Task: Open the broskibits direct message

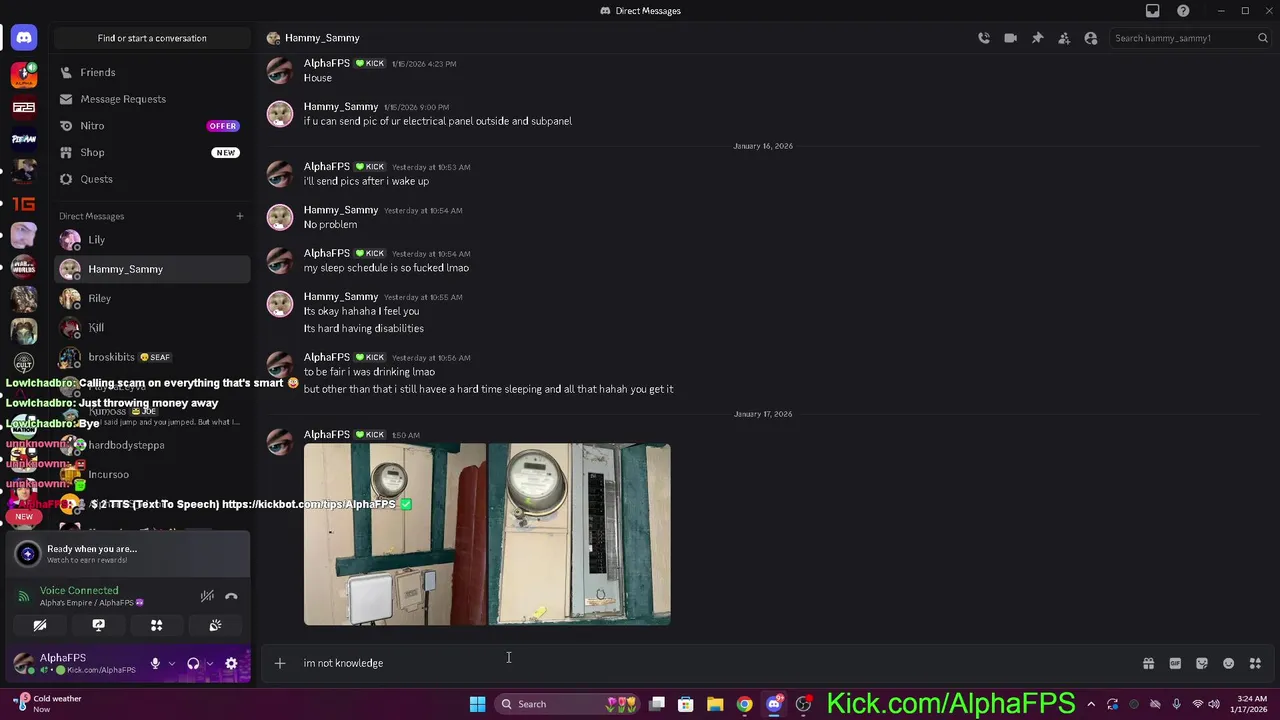Action: [152, 357]
